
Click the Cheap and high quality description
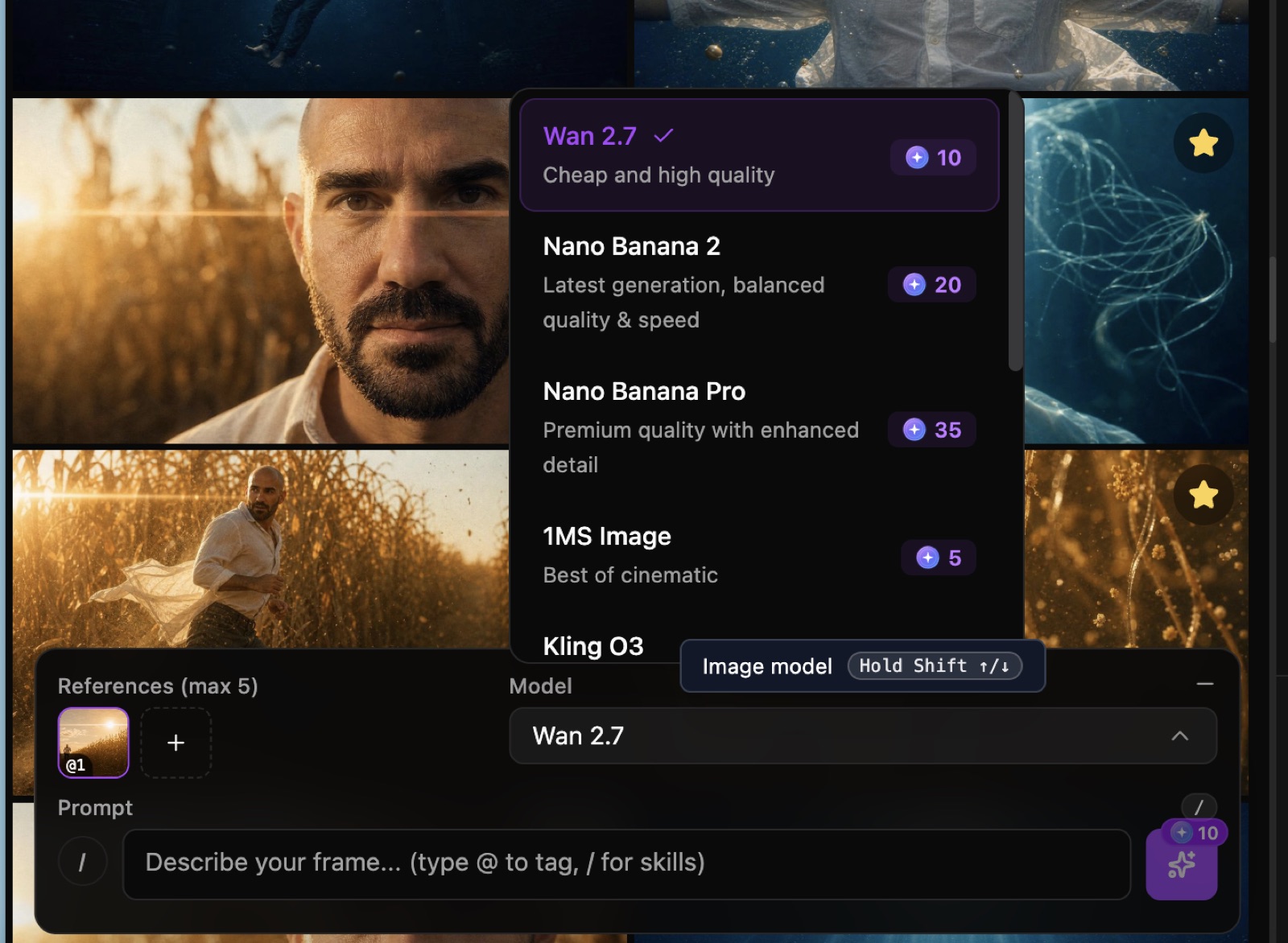658,175
